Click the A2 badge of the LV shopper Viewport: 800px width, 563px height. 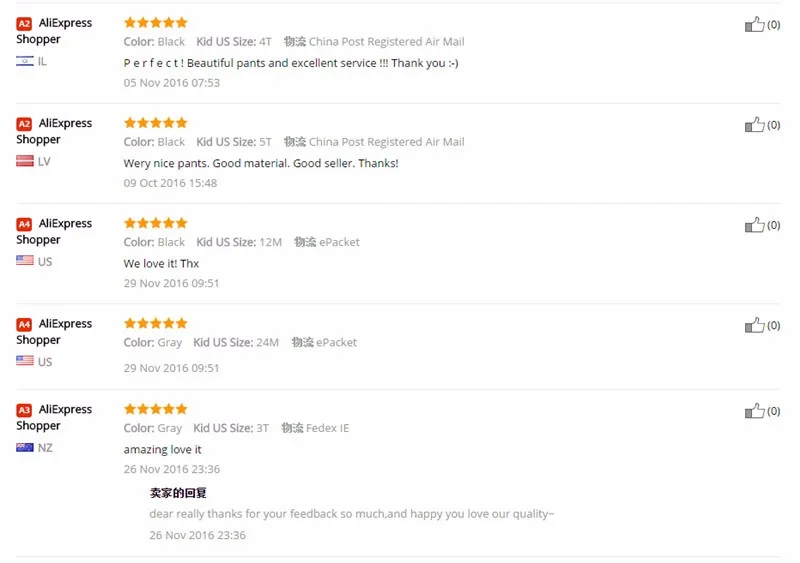[x=24, y=124]
